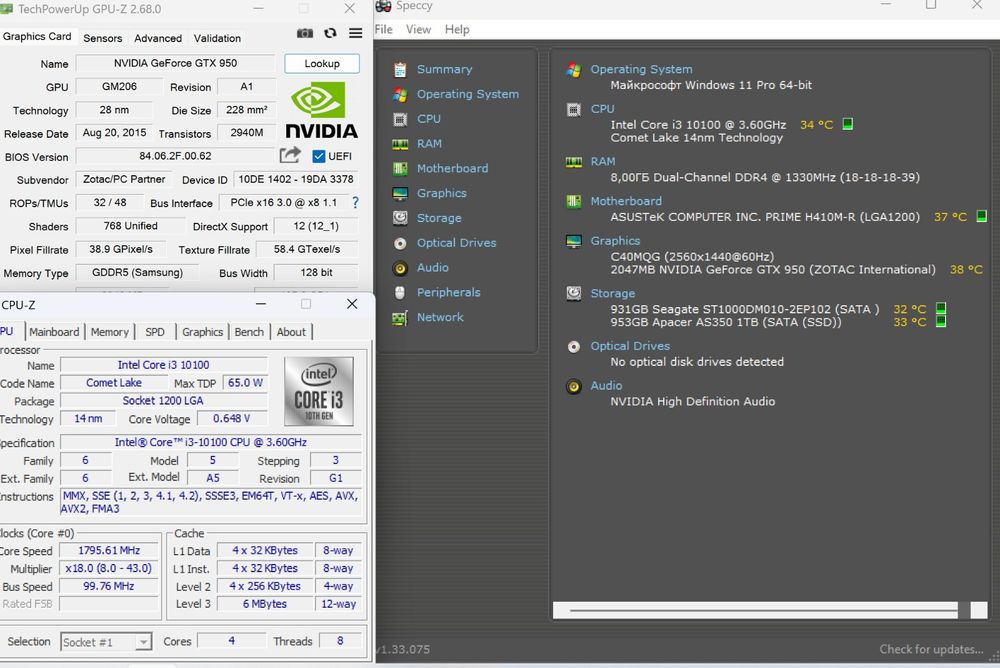Viewport: 1000px width, 668px height.
Task: Open the Optical Drives heading in summary
Action: [630, 346]
